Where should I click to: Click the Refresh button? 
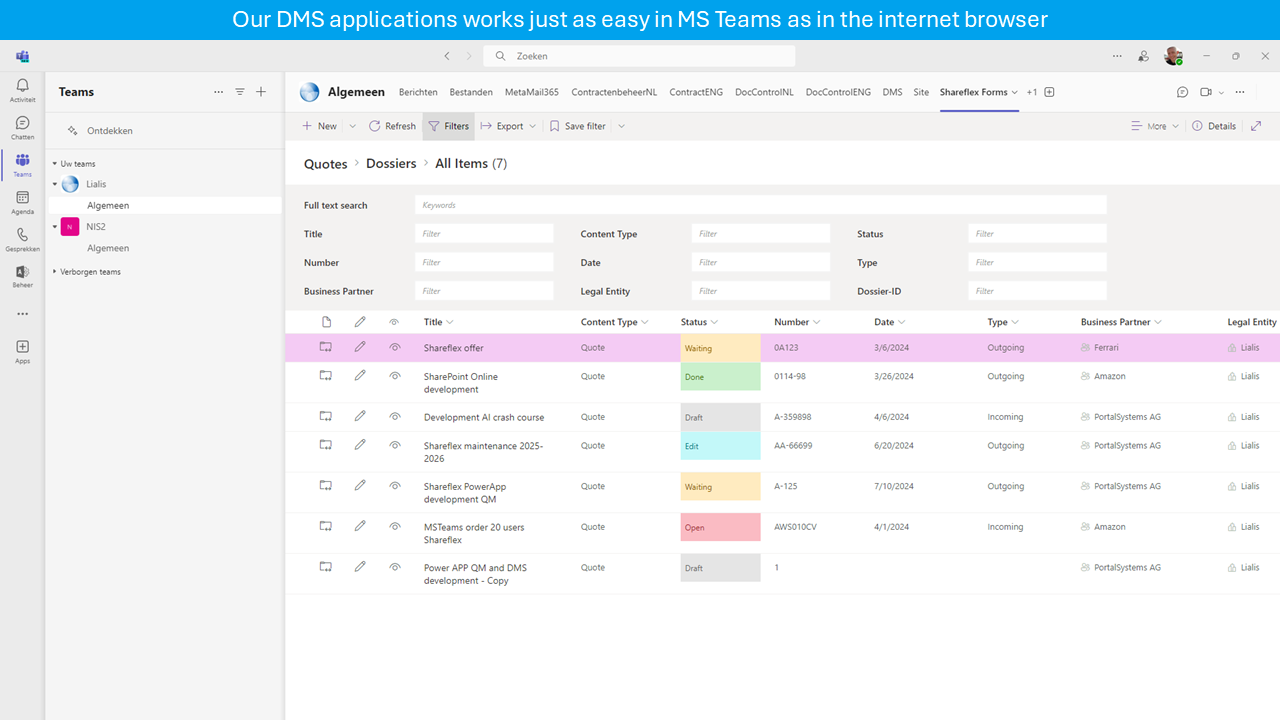(392, 126)
